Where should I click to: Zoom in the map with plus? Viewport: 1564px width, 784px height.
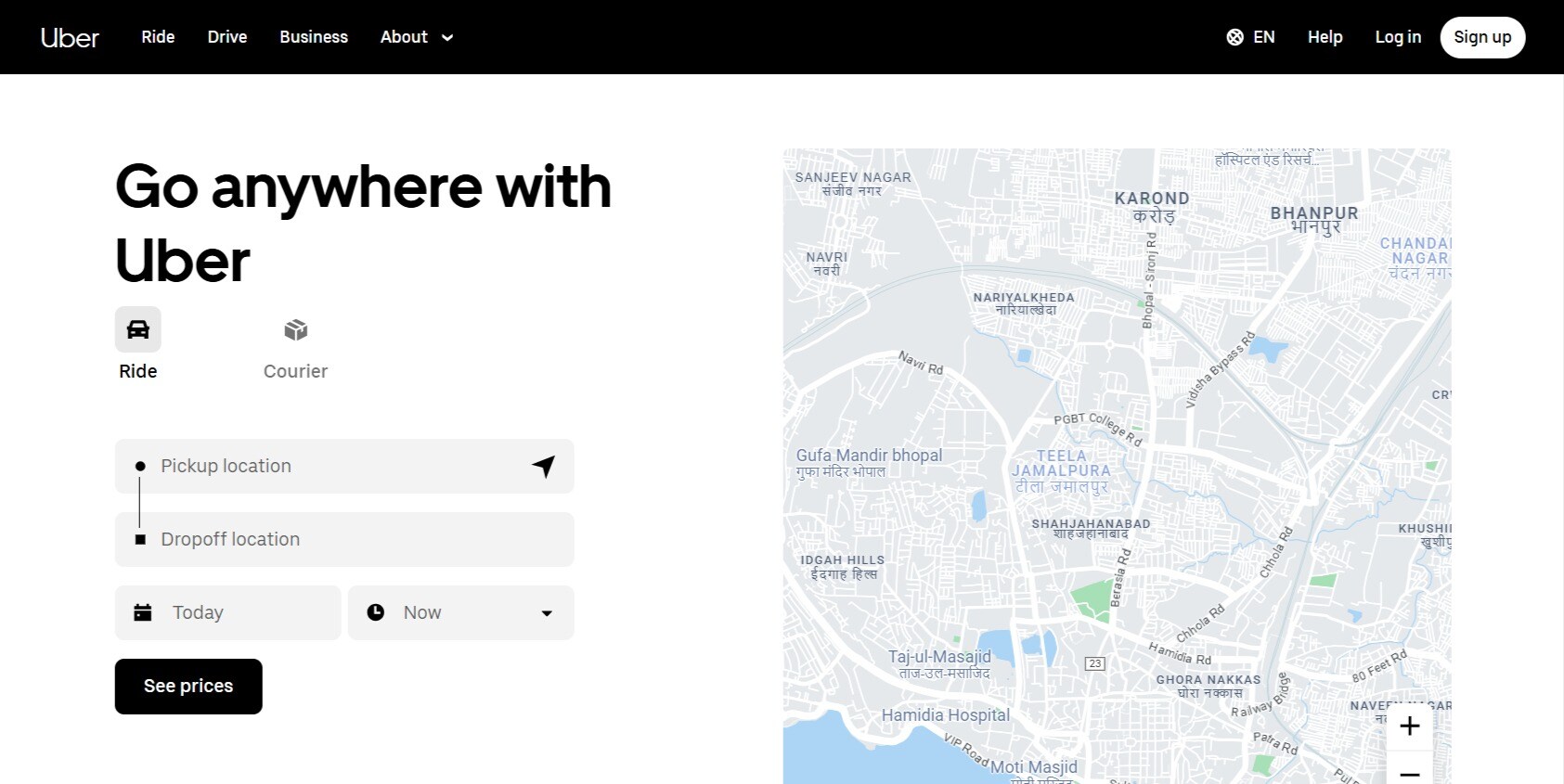click(1410, 726)
